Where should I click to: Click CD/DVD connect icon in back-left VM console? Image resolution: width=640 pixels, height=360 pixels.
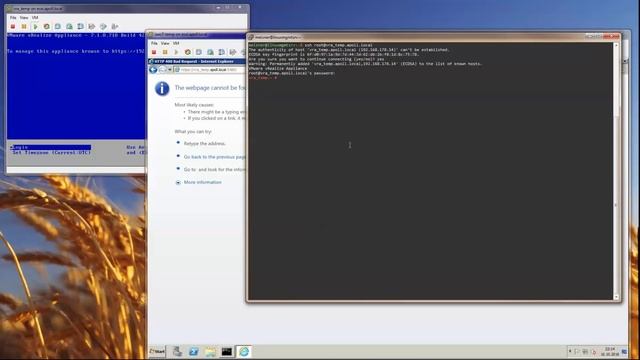(x=103, y=27)
